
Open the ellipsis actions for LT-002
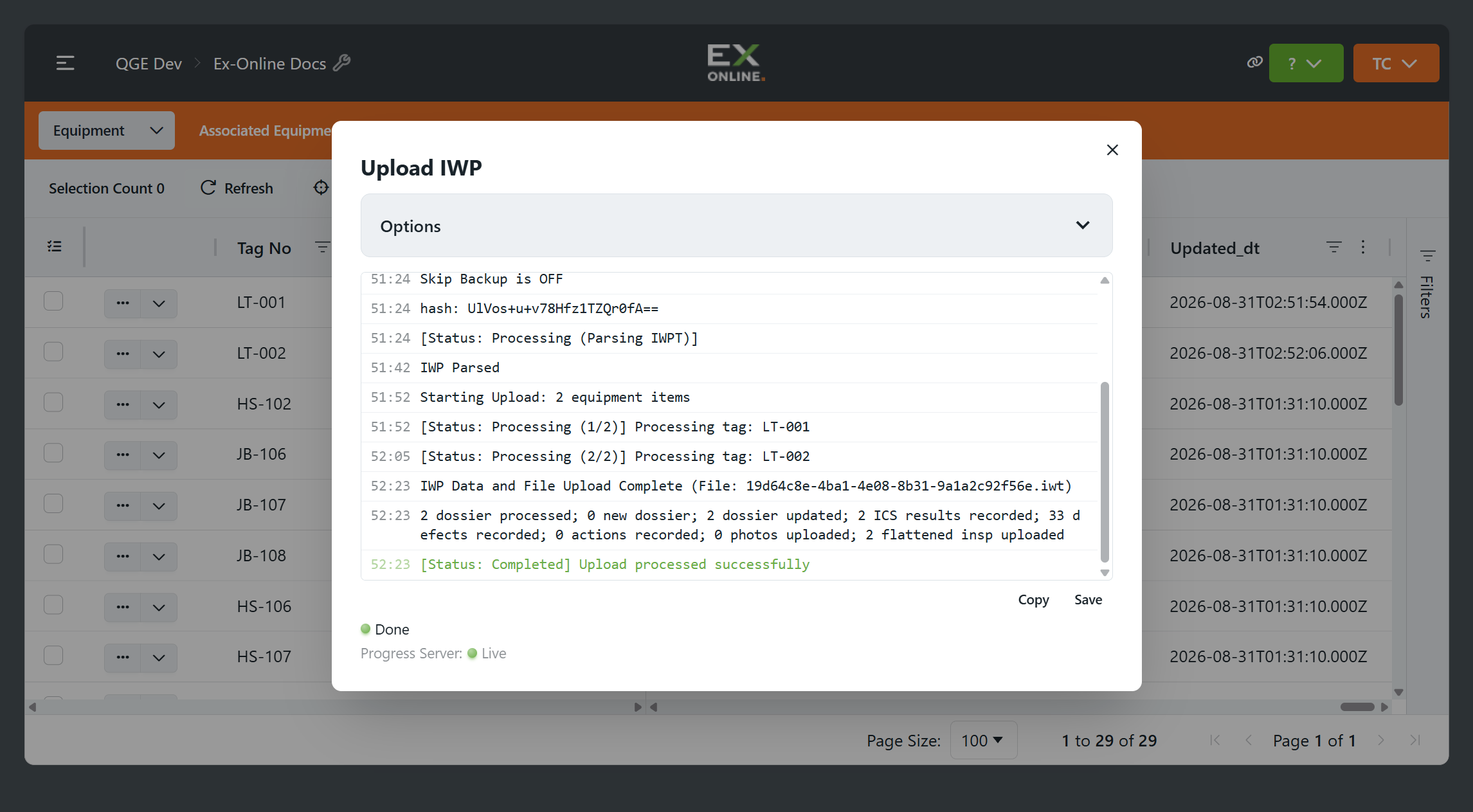pos(123,354)
